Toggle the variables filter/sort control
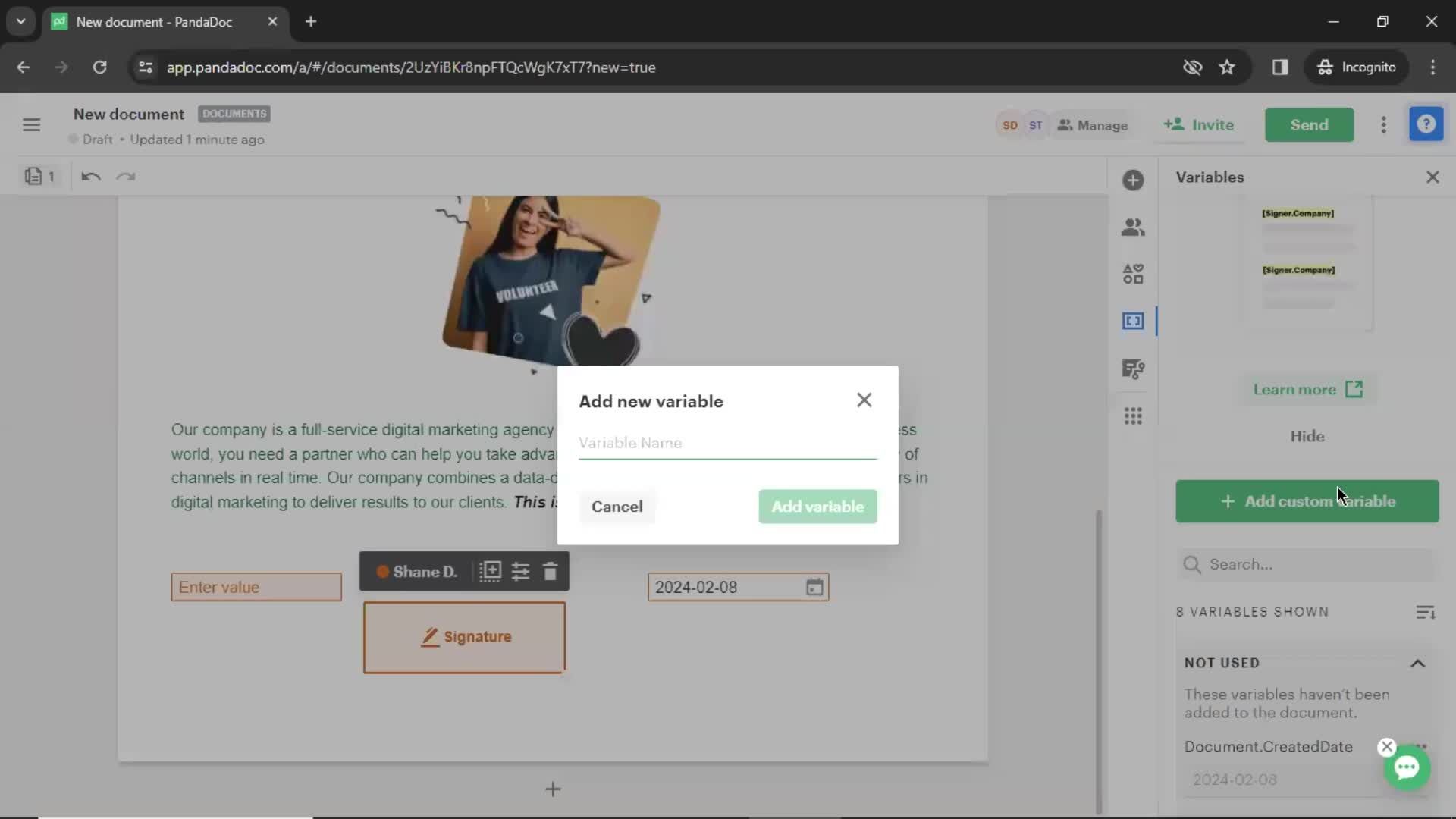This screenshot has width=1456, height=819. 1426,611
